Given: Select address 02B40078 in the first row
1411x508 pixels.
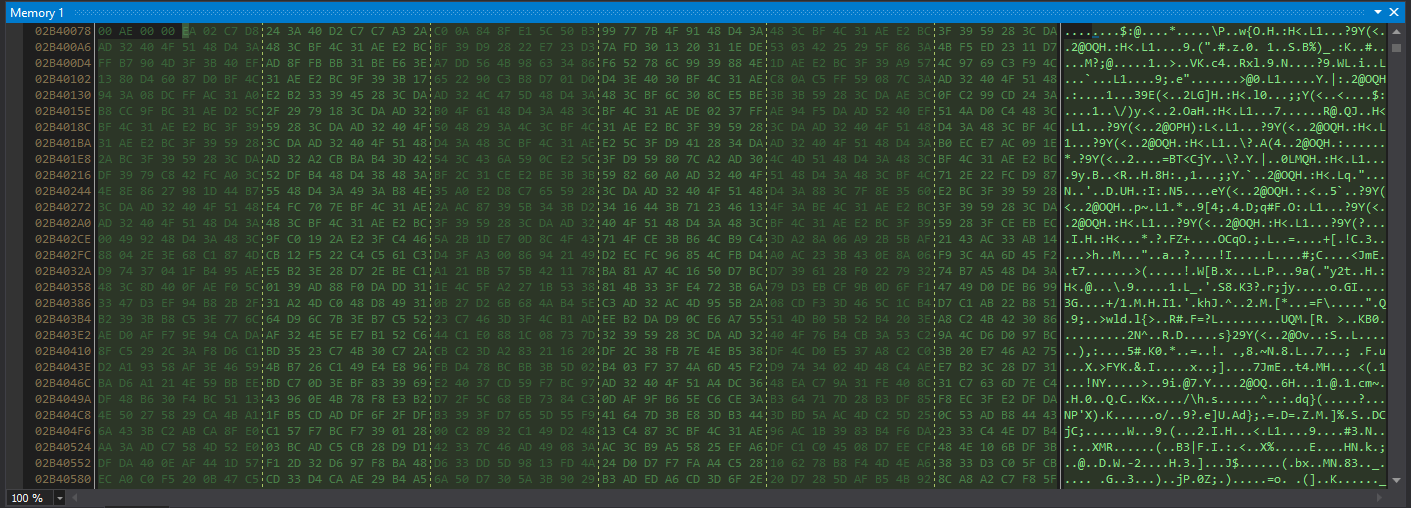Looking at the screenshot, I should (63, 32).
